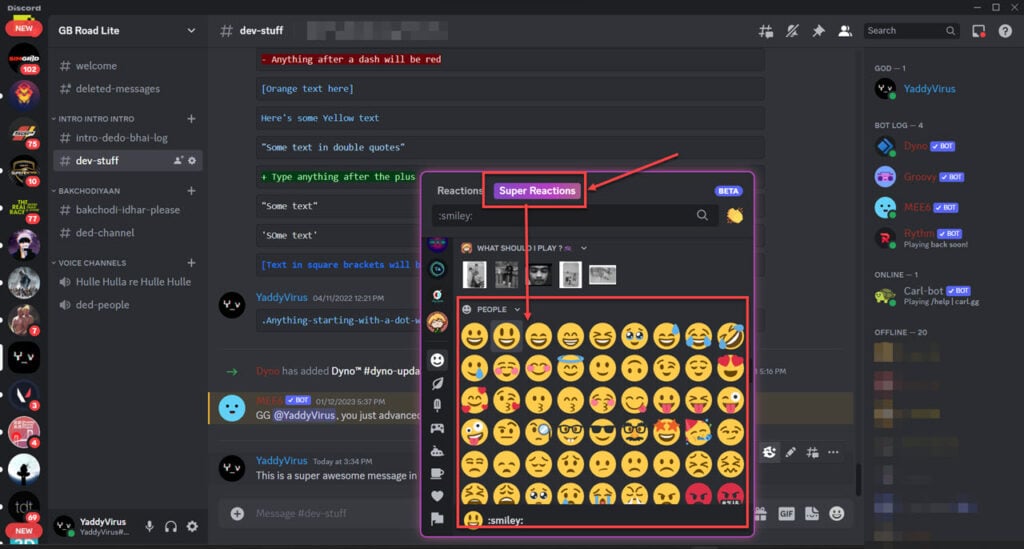Attach a file with plus button
Screen dimensions: 1024x549
237,514
